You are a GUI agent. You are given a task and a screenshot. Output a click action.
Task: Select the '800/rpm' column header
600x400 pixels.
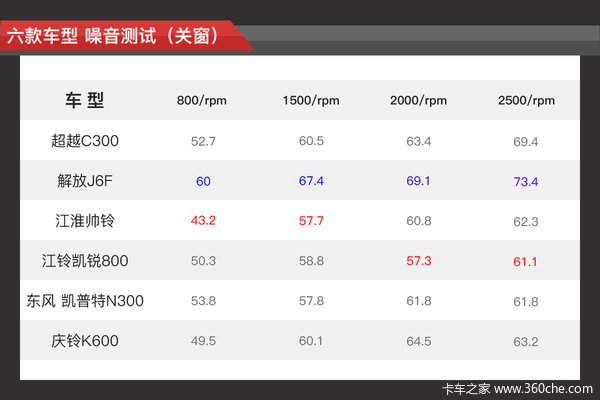coord(202,101)
